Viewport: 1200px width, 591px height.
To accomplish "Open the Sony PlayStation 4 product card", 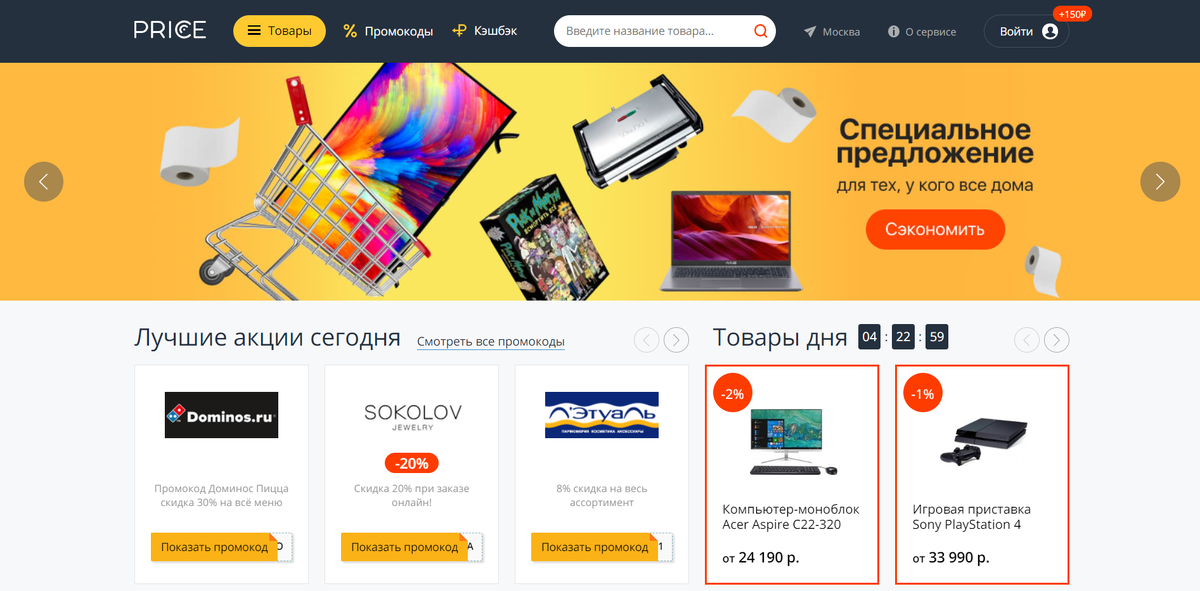I will tap(982, 475).
